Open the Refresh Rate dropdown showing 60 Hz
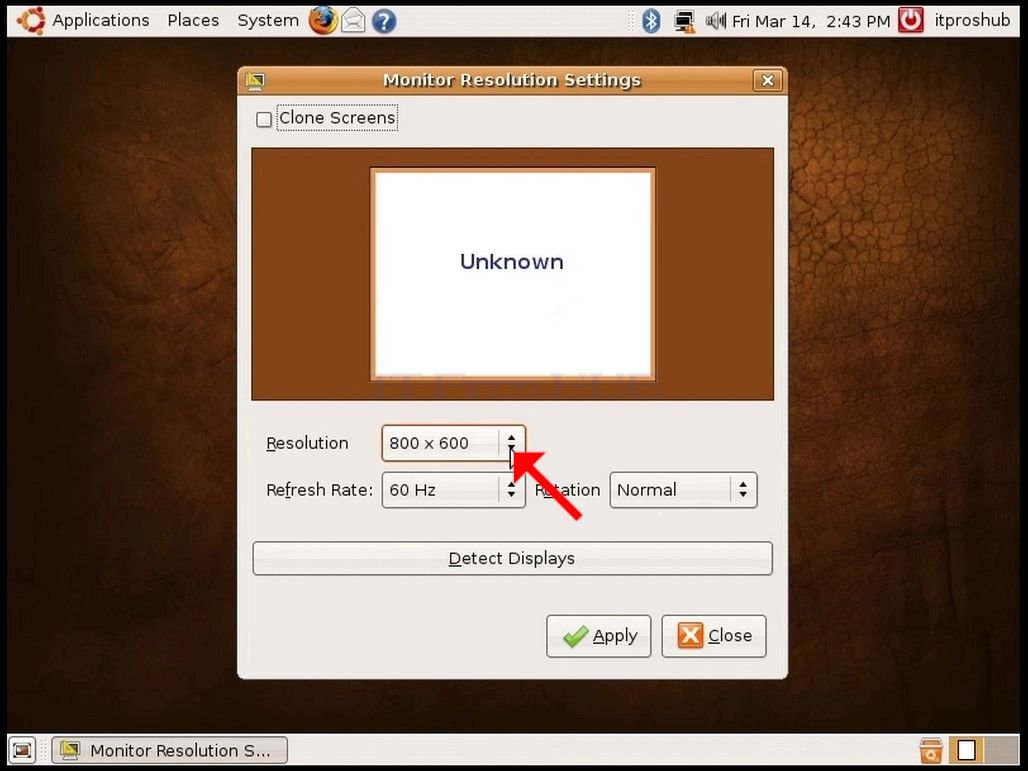The image size is (1028, 771). pyautogui.click(x=454, y=490)
